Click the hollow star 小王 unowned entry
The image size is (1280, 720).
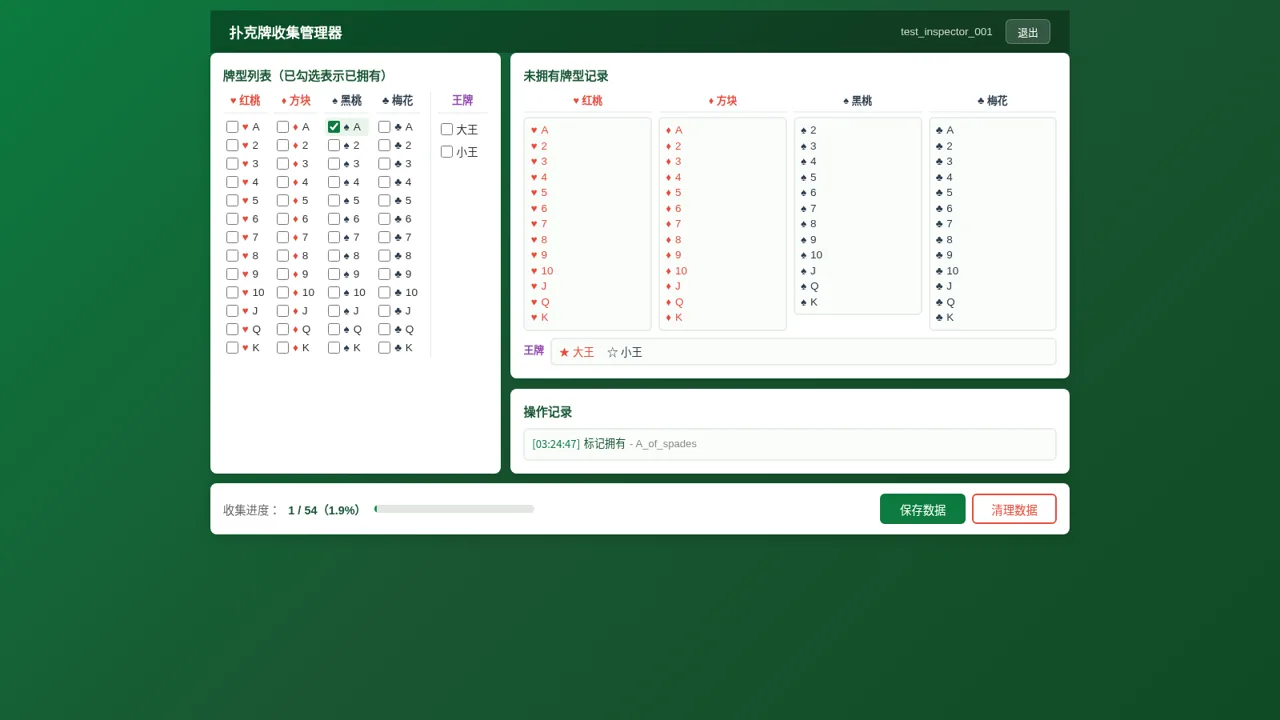pos(625,352)
